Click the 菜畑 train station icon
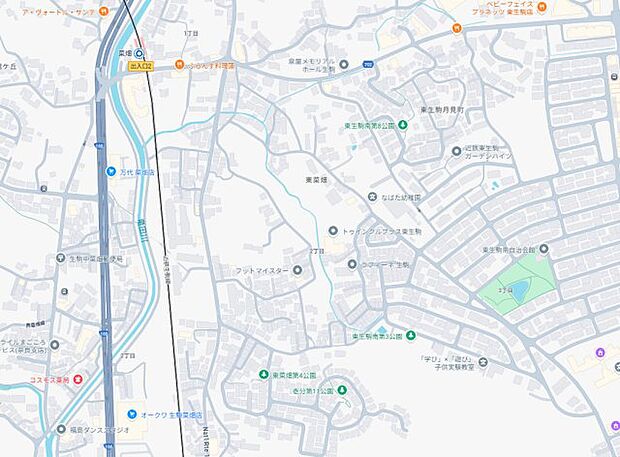The image size is (620, 457). [140, 53]
